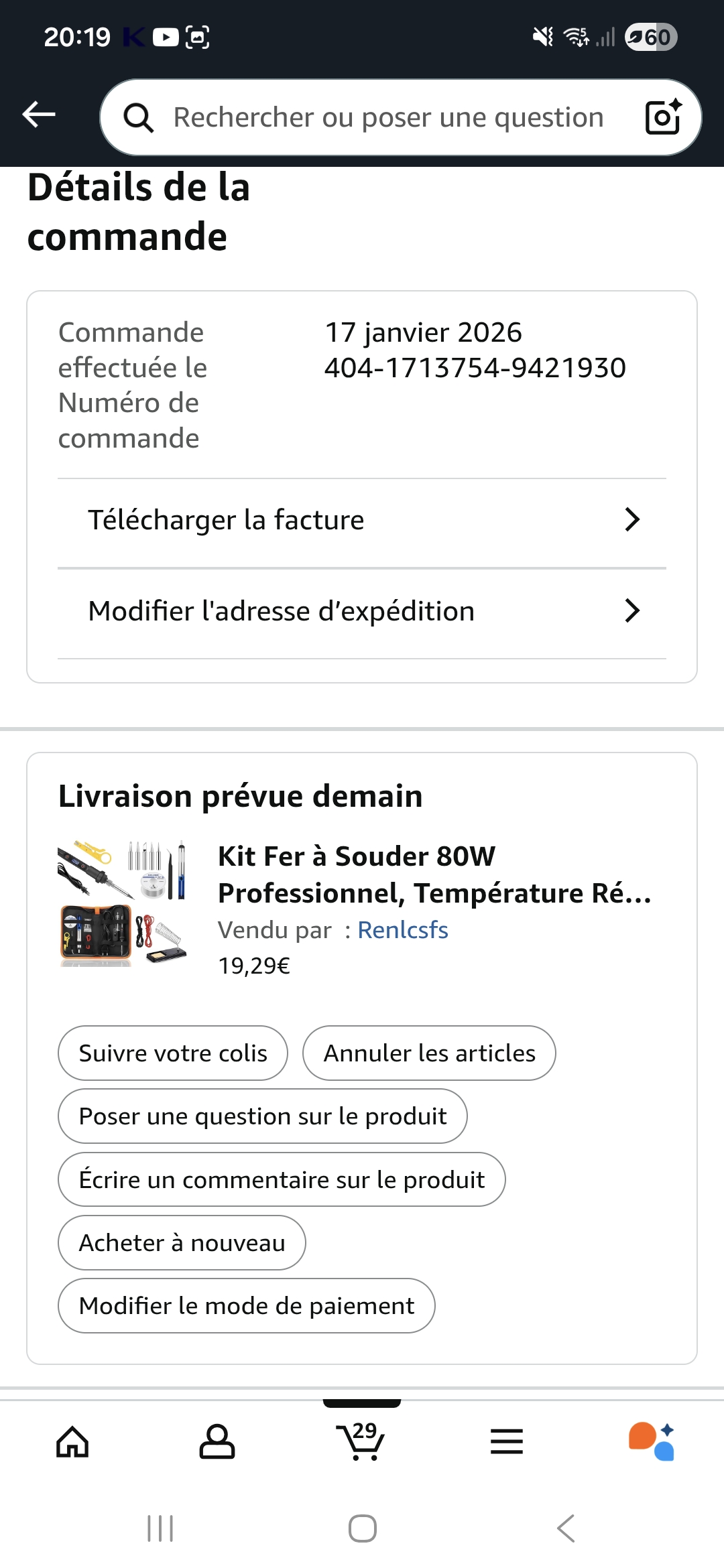The width and height of the screenshot is (724, 1568).
Task: Open seller Renlcsfs link
Action: (403, 930)
